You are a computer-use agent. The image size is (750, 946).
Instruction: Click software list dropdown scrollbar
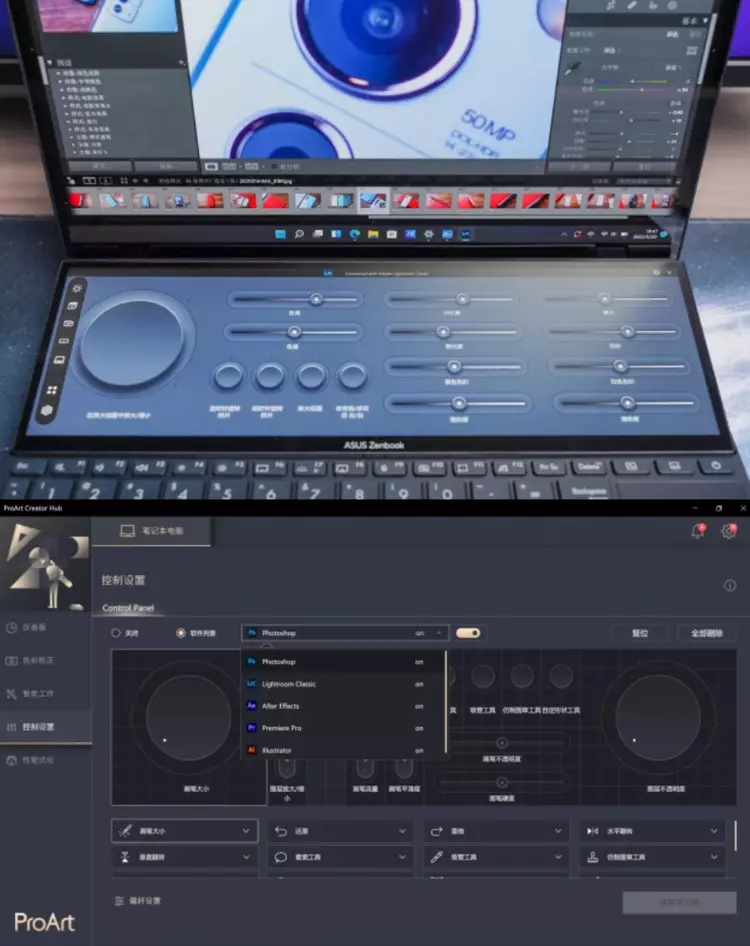(446, 701)
